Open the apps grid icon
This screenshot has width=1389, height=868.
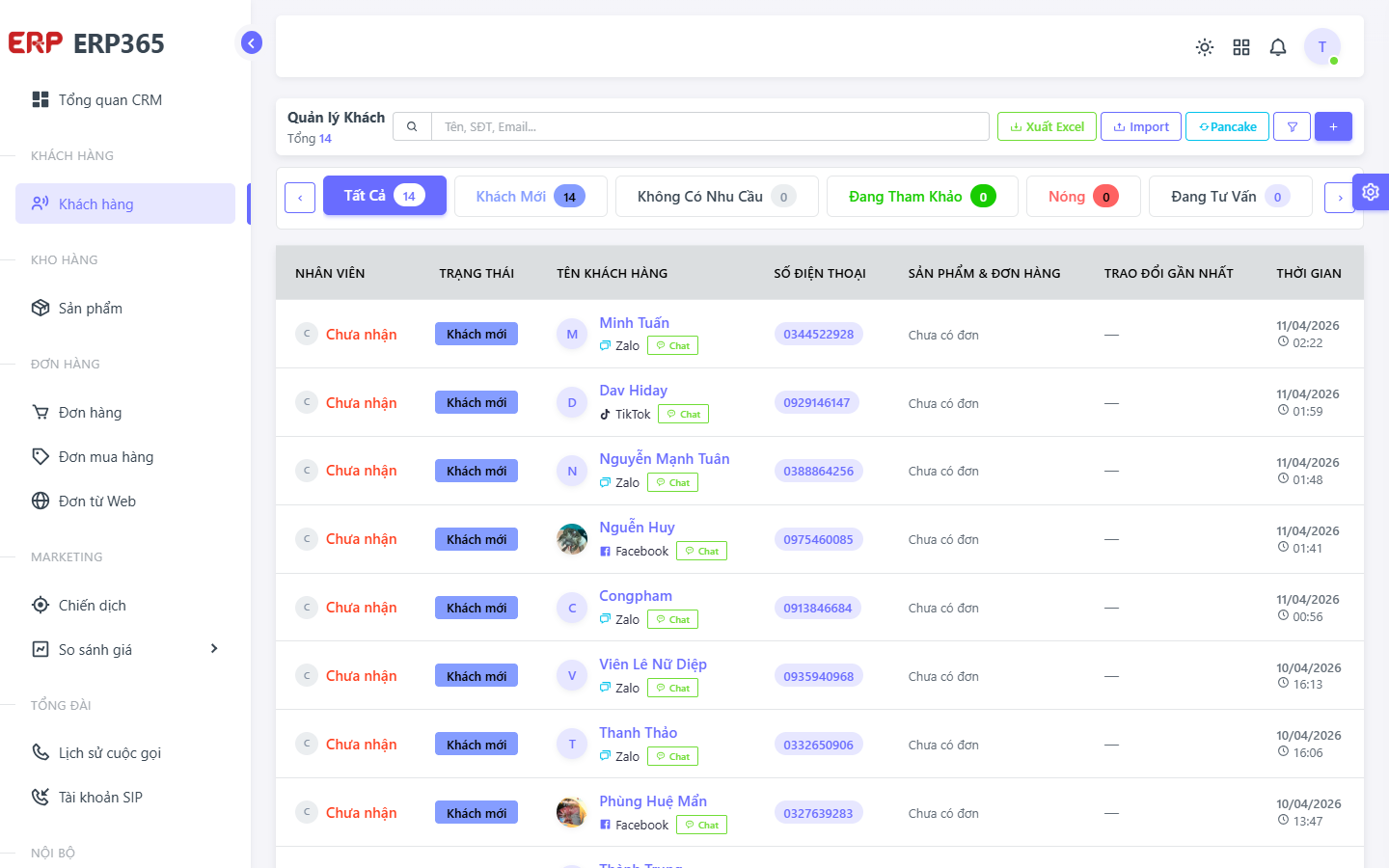pyautogui.click(x=1241, y=47)
